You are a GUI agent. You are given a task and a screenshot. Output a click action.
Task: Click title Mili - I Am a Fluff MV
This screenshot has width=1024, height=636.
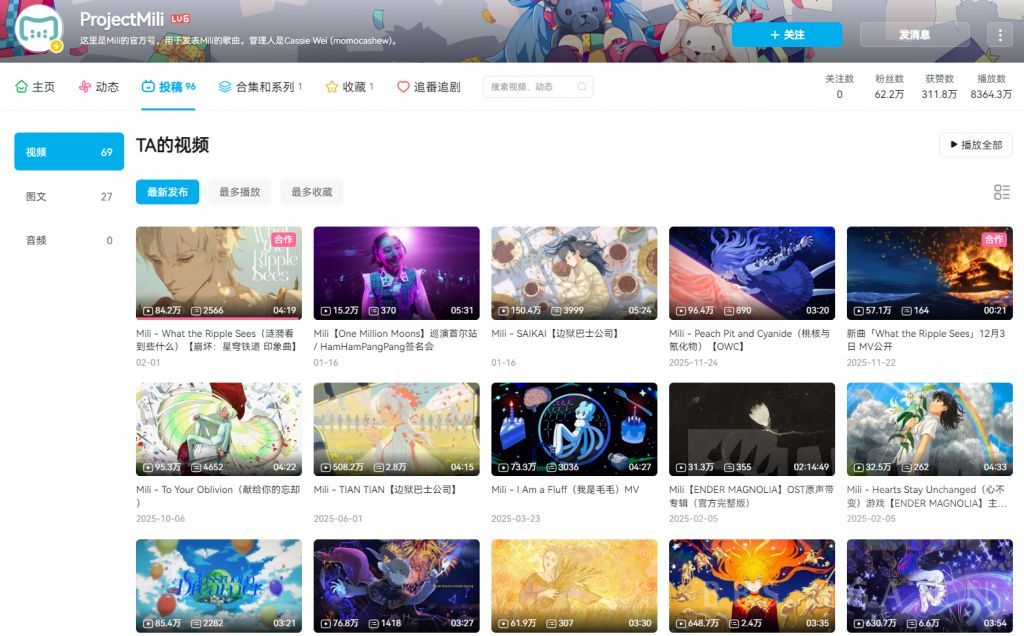565,489
